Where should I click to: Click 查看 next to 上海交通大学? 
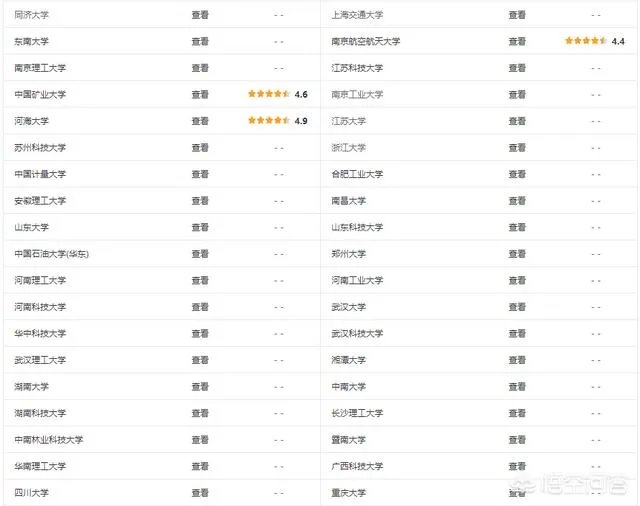pos(517,15)
